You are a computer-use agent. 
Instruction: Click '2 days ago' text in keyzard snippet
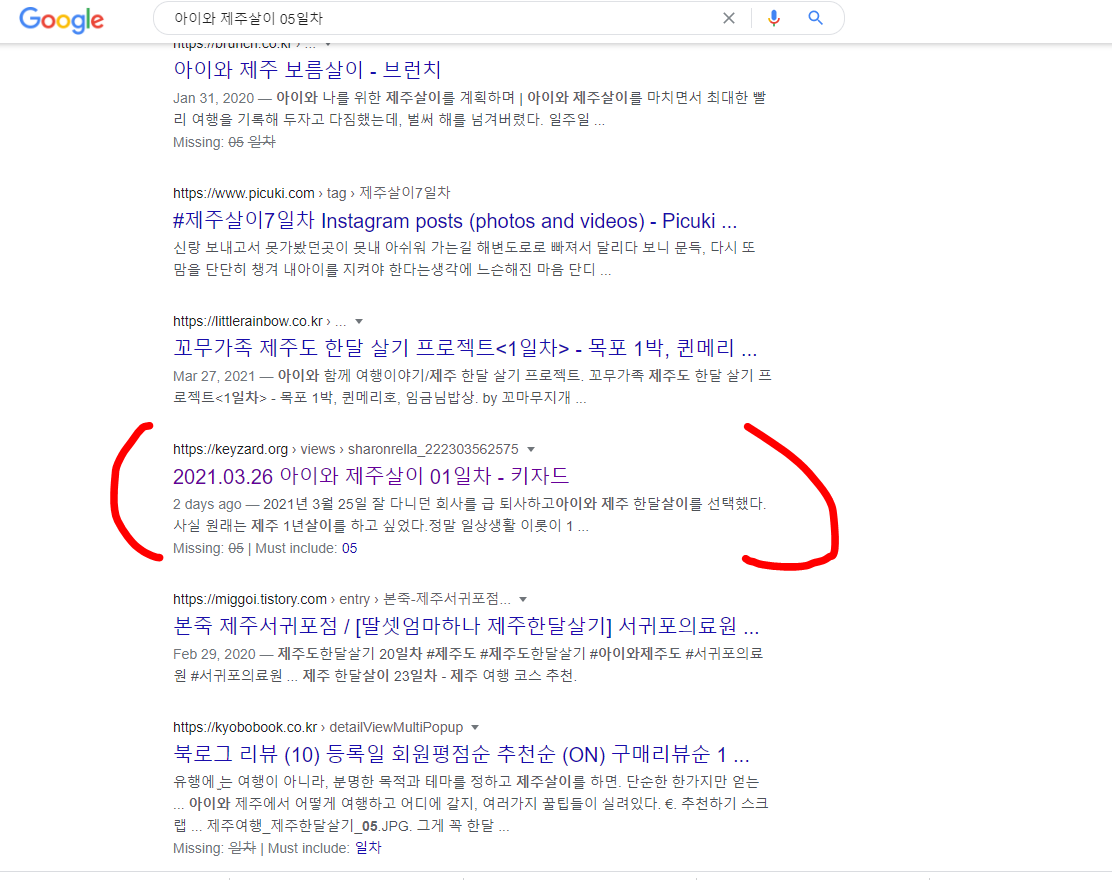pos(207,503)
